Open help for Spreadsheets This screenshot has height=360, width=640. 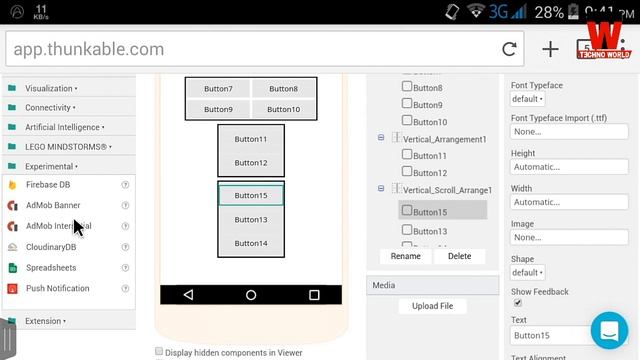coord(125,268)
